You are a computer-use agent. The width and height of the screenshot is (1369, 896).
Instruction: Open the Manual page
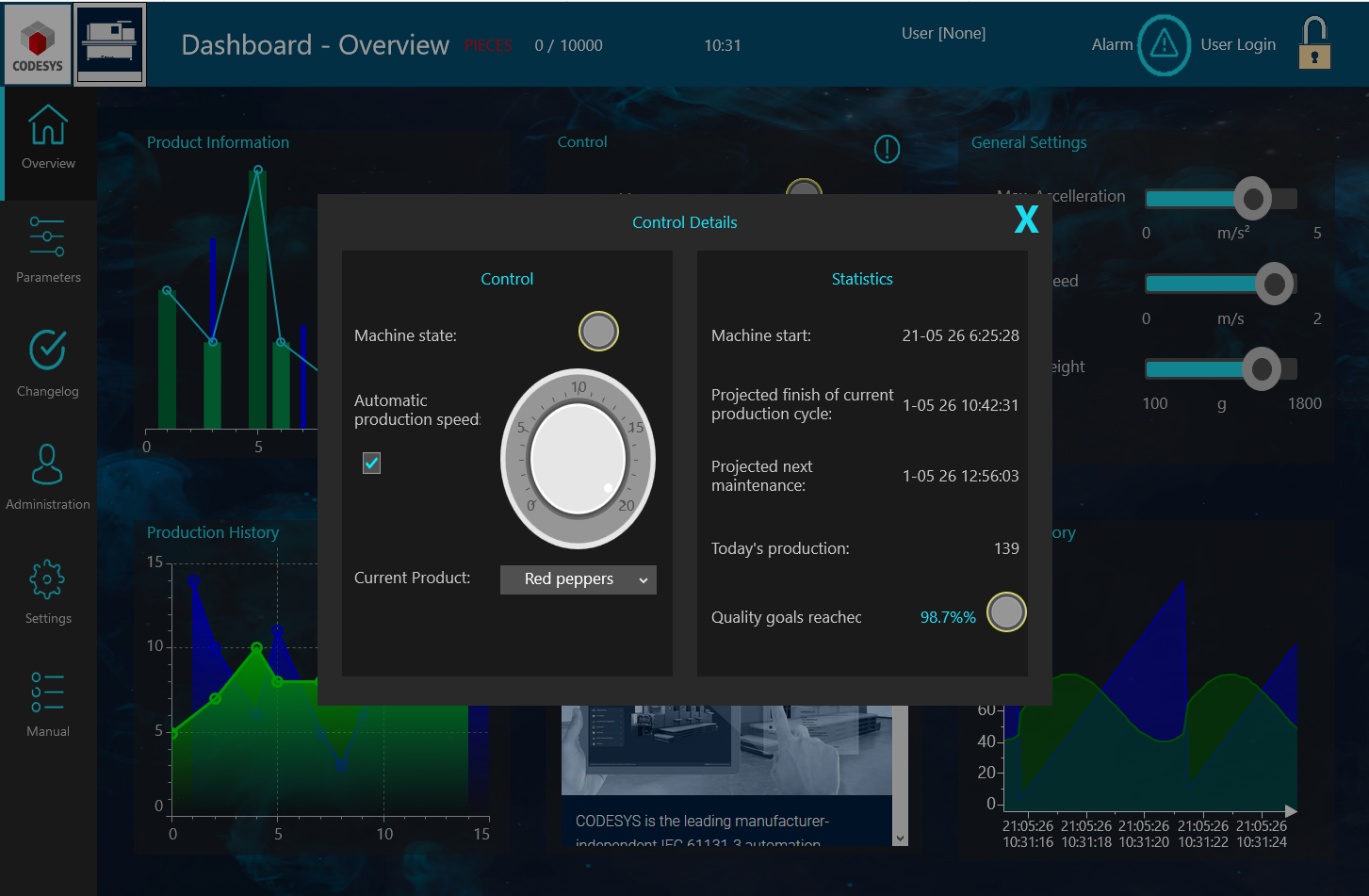[48, 705]
